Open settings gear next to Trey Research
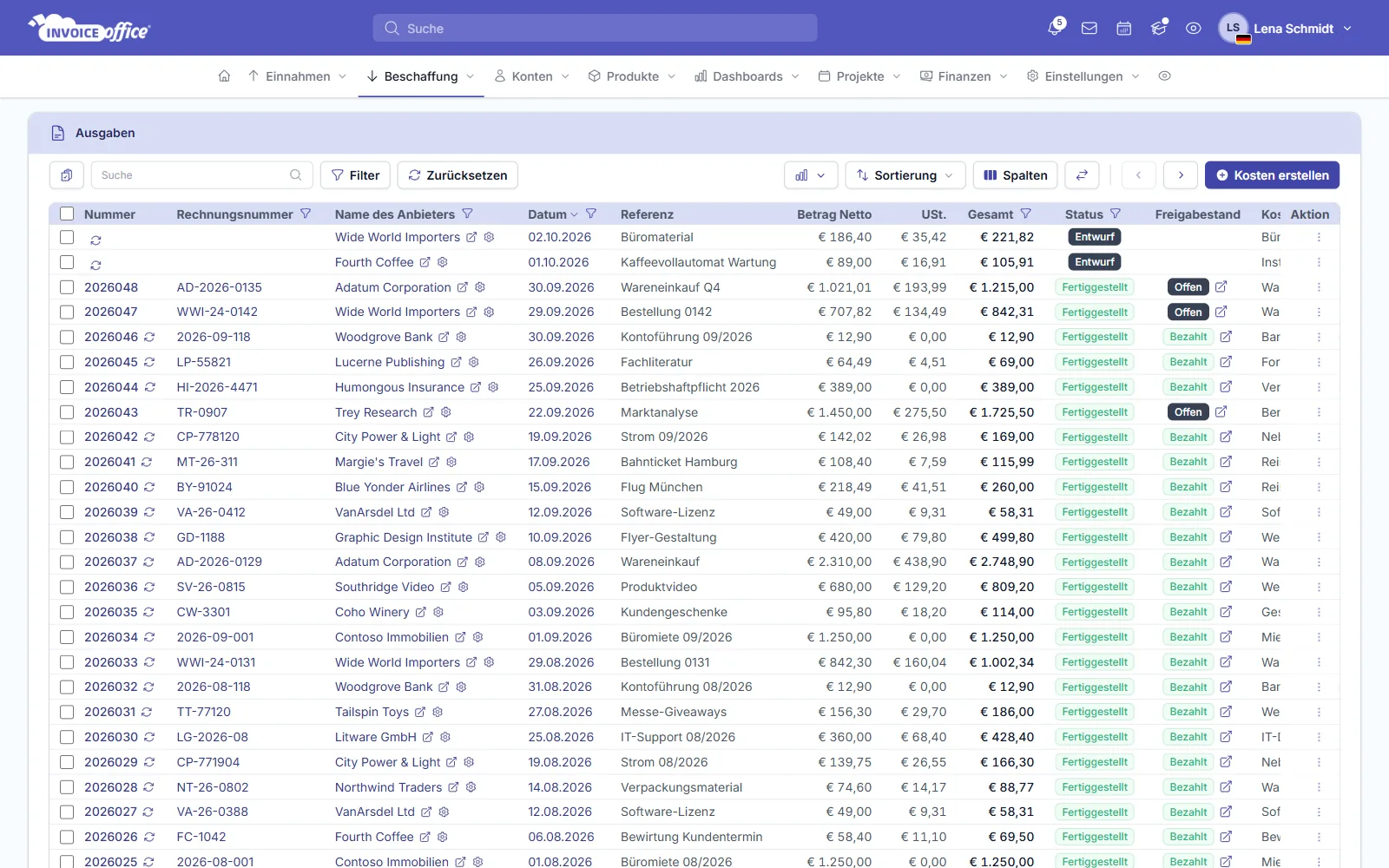The image size is (1389, 868). coord(446,412)
